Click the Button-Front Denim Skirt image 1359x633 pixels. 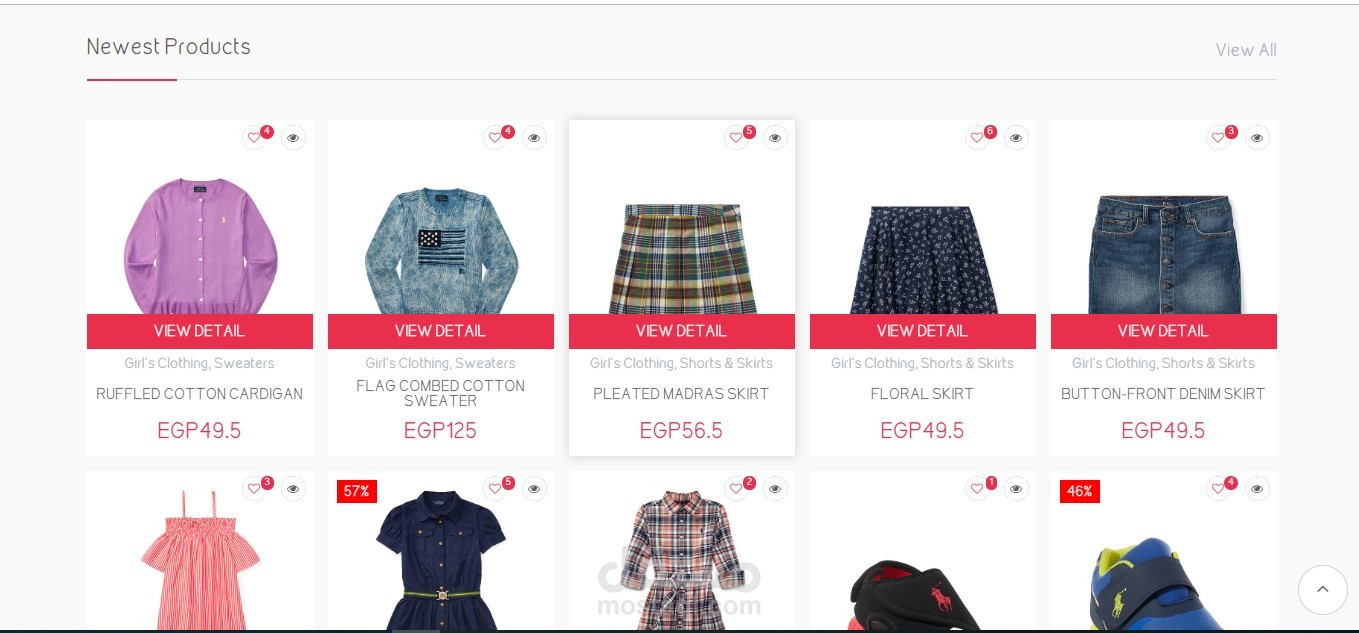tap(1164, 253)
